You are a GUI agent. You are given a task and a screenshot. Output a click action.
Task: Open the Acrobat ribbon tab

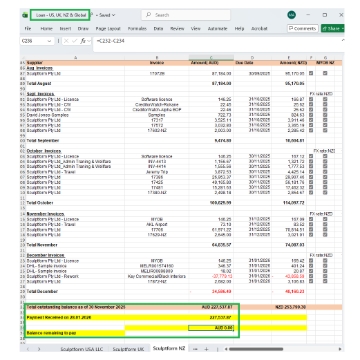(x=259, y=29)
